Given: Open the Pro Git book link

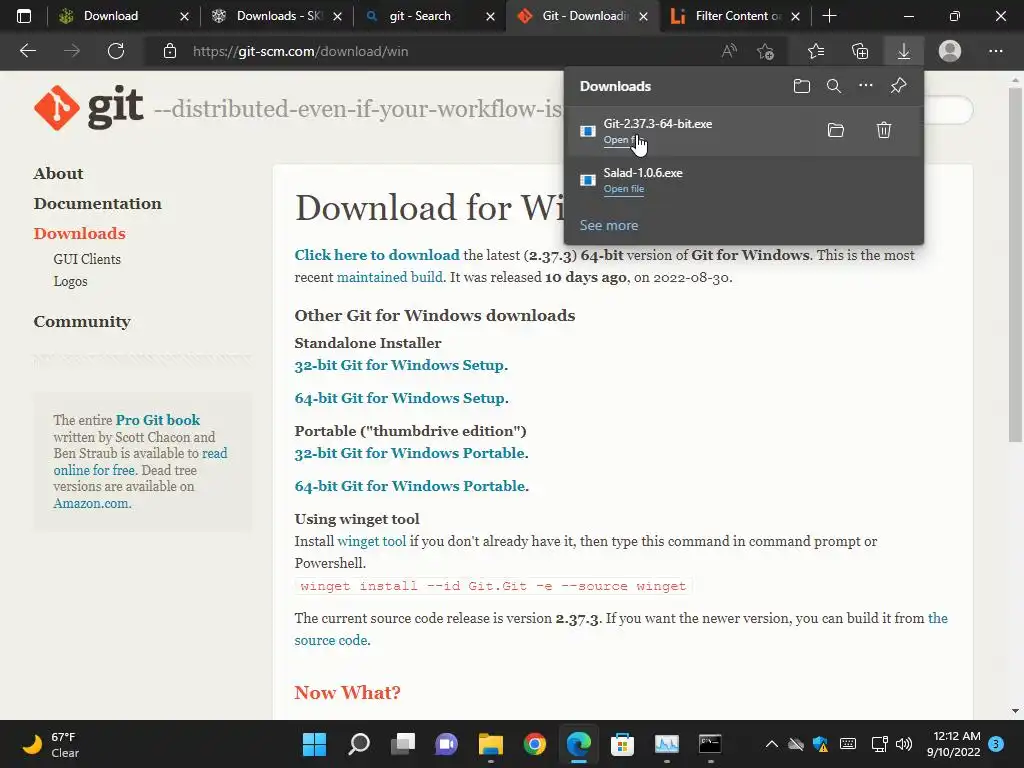Looking at the screenshot, I should tap(157, 420).
